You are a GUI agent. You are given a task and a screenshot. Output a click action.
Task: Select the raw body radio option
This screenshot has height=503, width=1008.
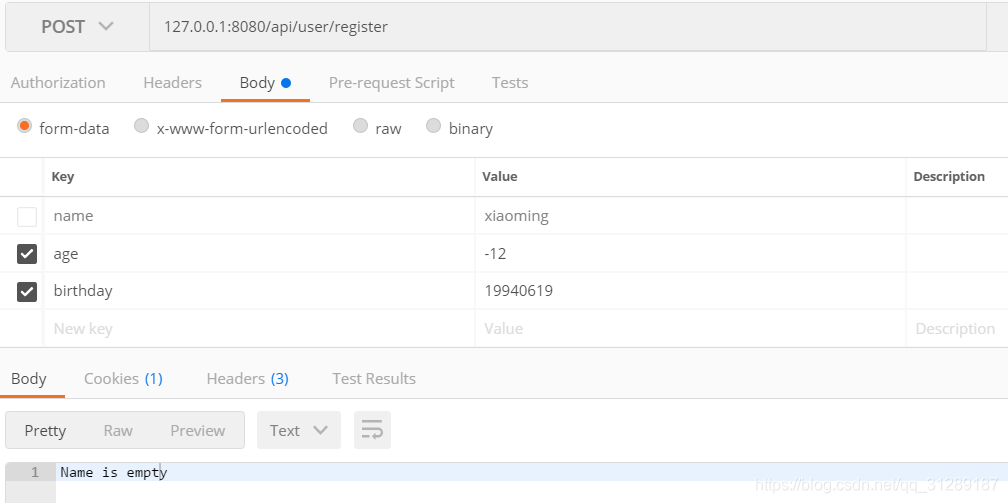(360, 126)
